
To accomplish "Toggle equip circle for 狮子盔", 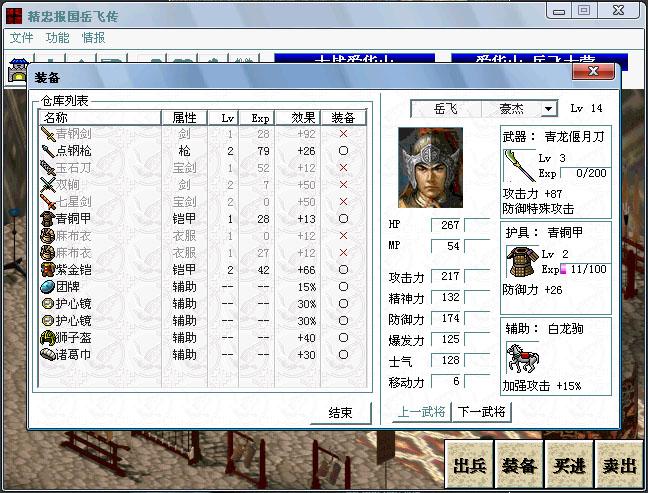I will coord(343,338).
